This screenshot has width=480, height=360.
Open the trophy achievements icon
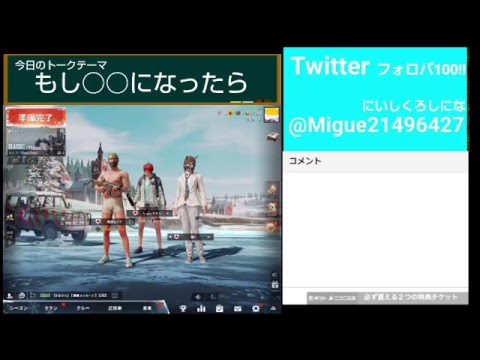coord(183,308)
